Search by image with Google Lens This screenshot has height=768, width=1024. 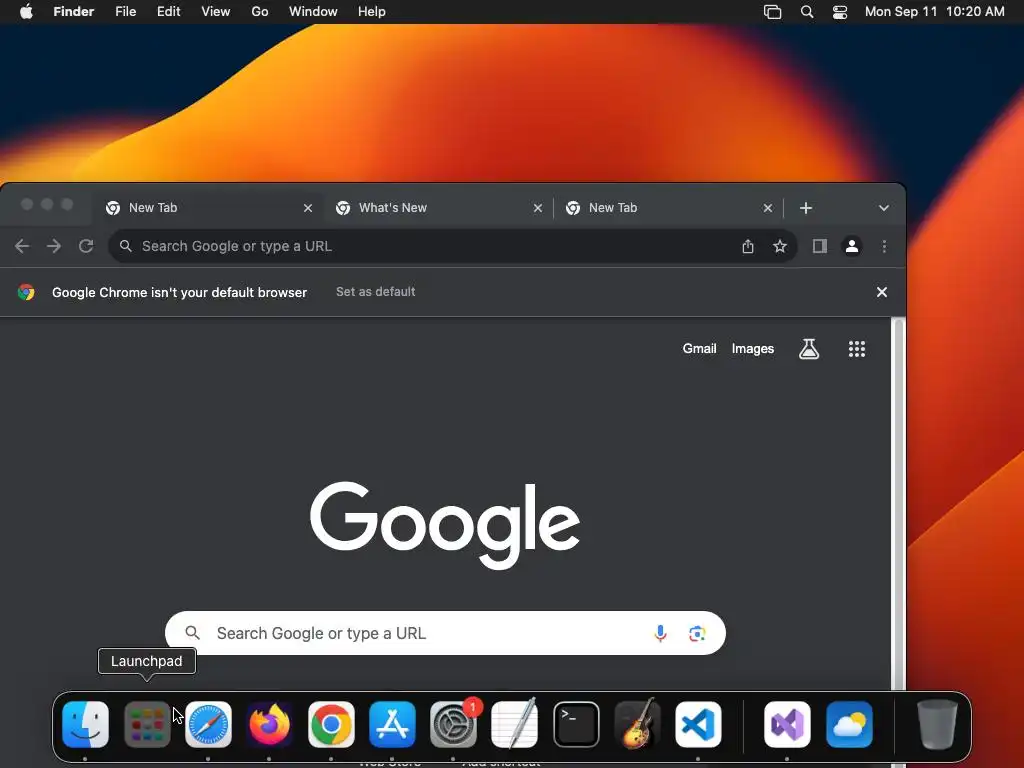tap(697, 633)
